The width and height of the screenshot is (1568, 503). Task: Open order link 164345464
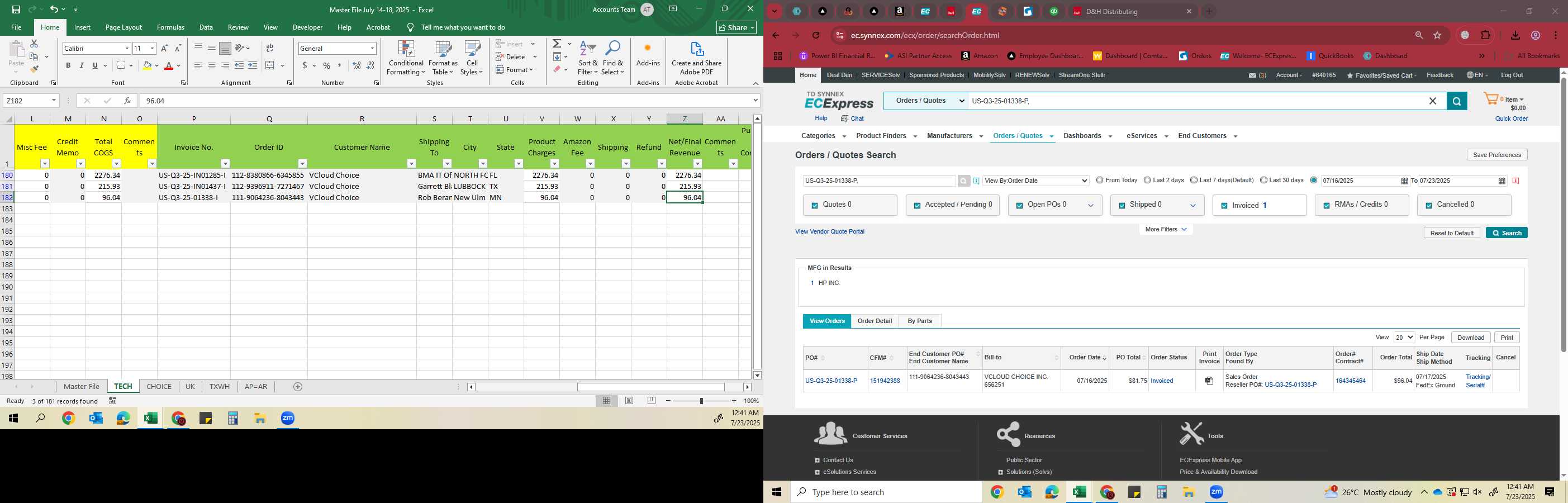coord(1350,381)
